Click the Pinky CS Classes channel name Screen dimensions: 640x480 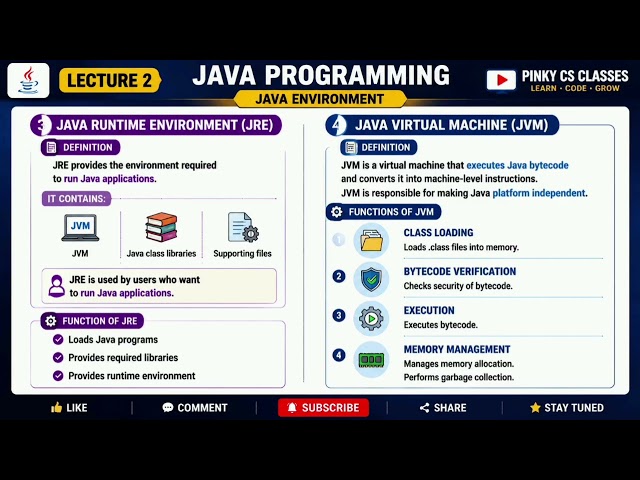(x=575, y=76)
